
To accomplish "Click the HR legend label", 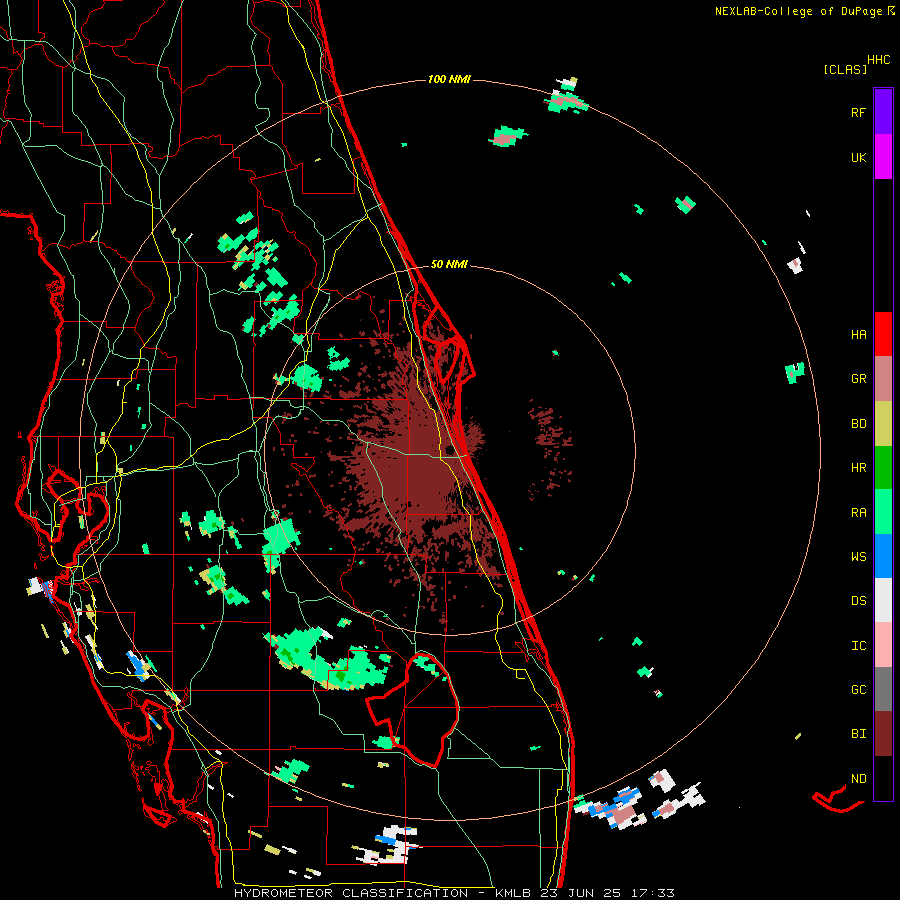I will [858, 468].
